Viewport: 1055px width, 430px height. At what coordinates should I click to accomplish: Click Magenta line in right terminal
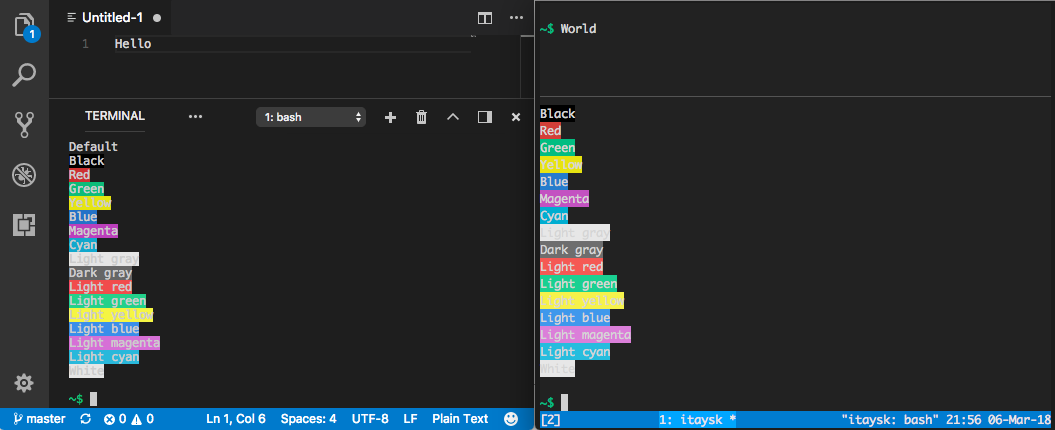[565, 199]
